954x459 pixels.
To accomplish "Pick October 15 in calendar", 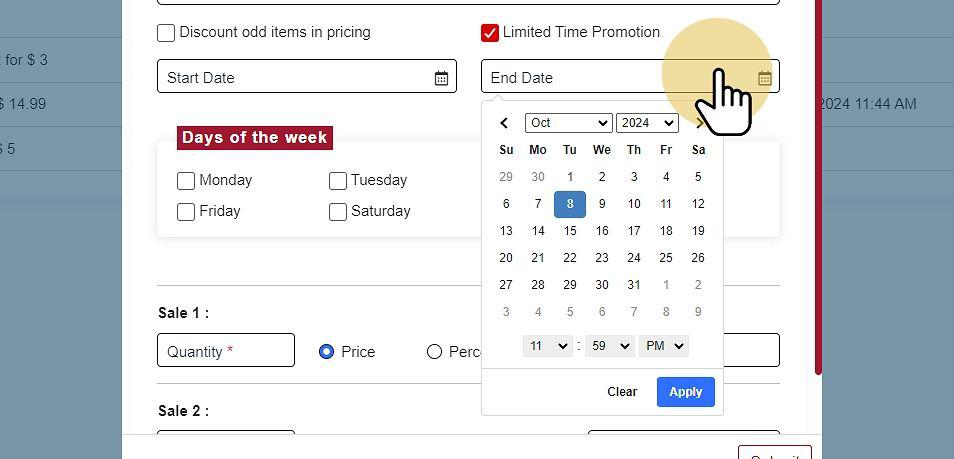I will (x=570, y=231).
